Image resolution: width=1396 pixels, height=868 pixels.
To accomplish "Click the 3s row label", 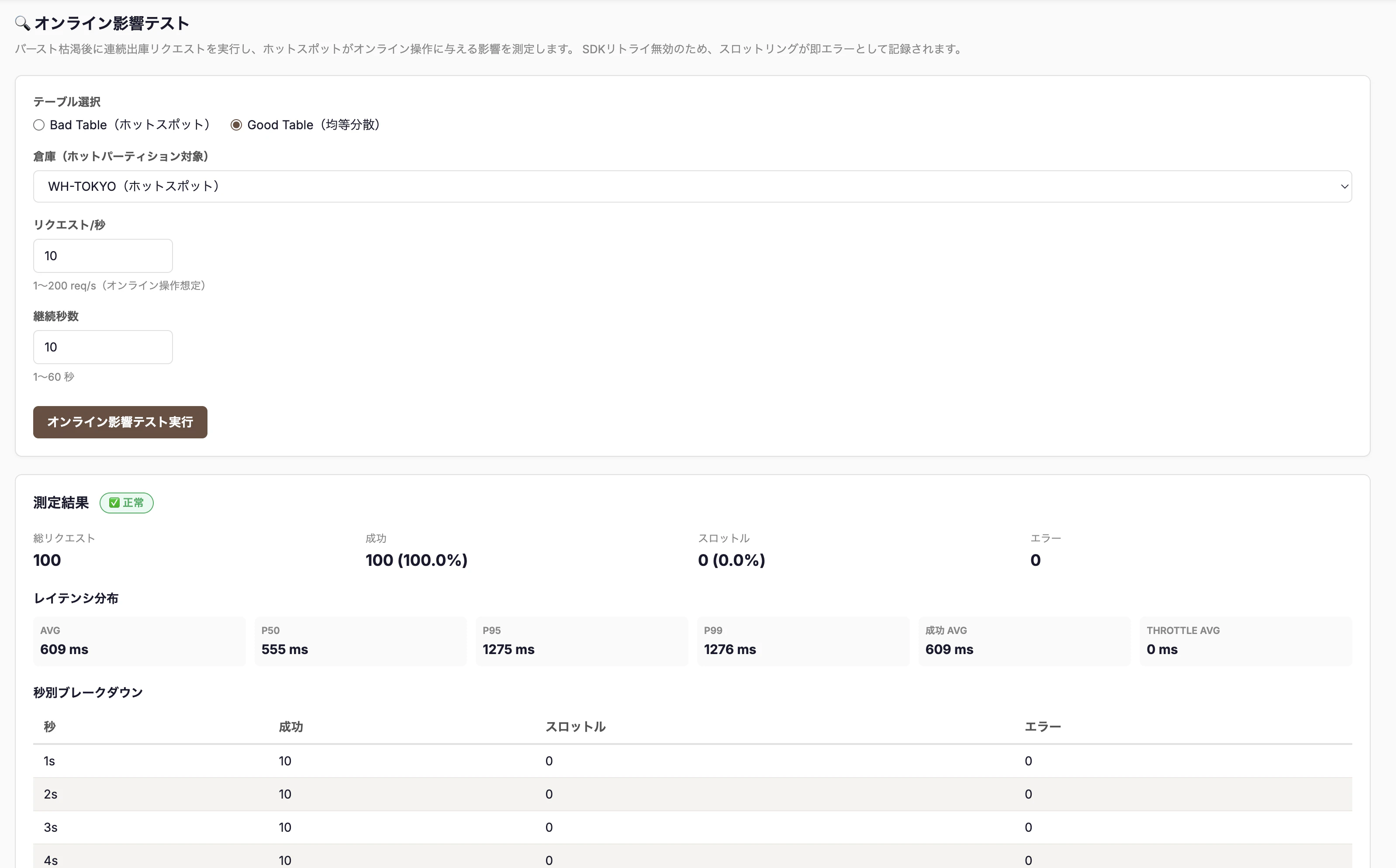I will (51, 828).
